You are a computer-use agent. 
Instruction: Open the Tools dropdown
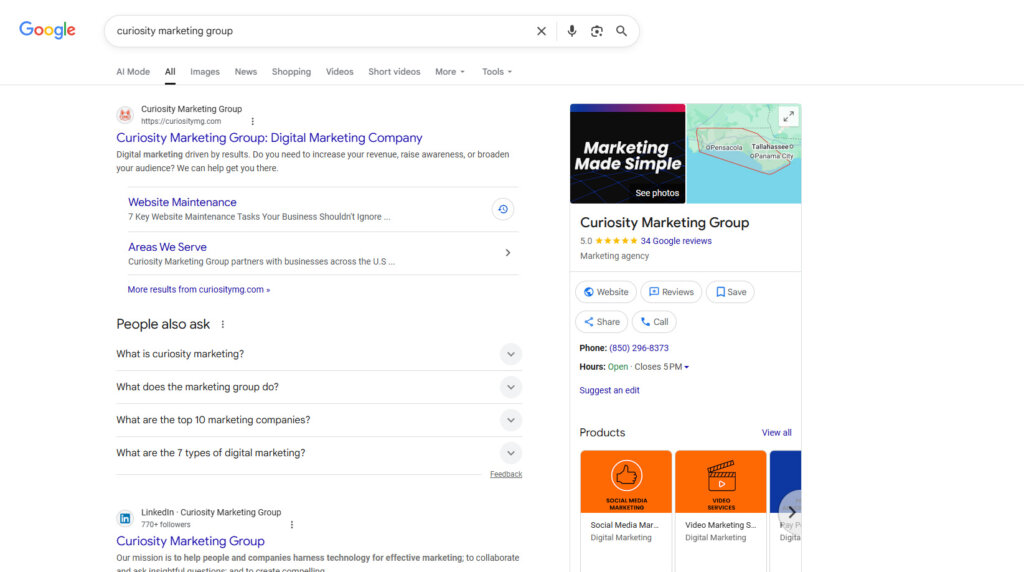click(x=497, y=72)
